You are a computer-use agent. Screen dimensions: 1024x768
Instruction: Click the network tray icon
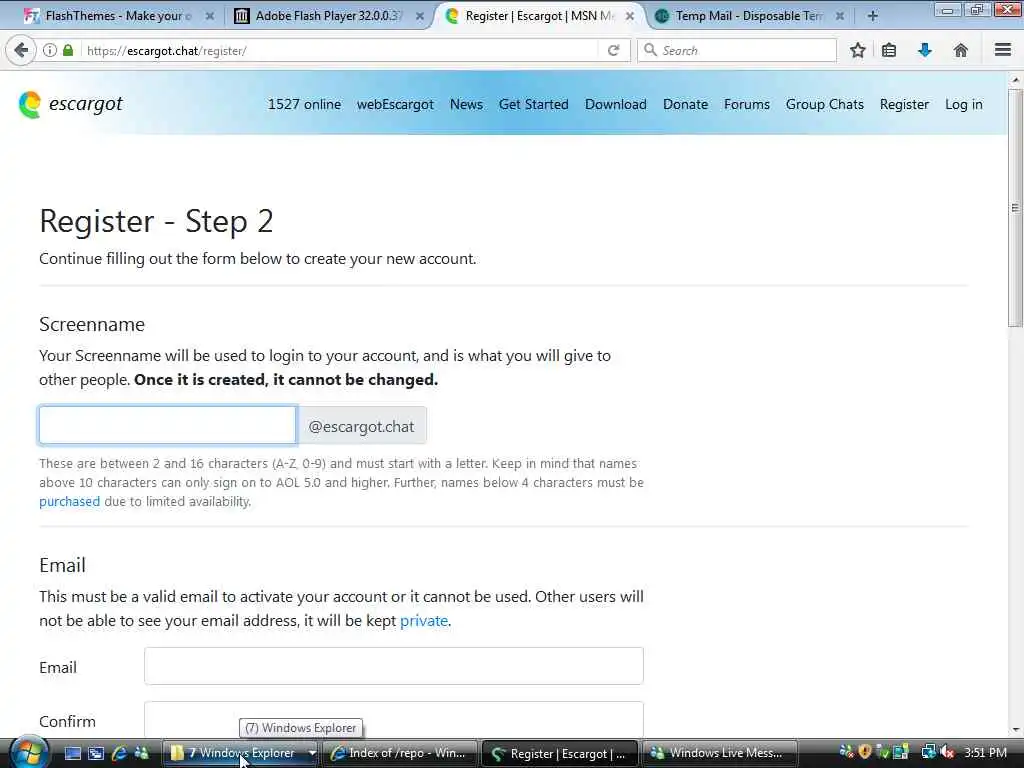[928, 752]
